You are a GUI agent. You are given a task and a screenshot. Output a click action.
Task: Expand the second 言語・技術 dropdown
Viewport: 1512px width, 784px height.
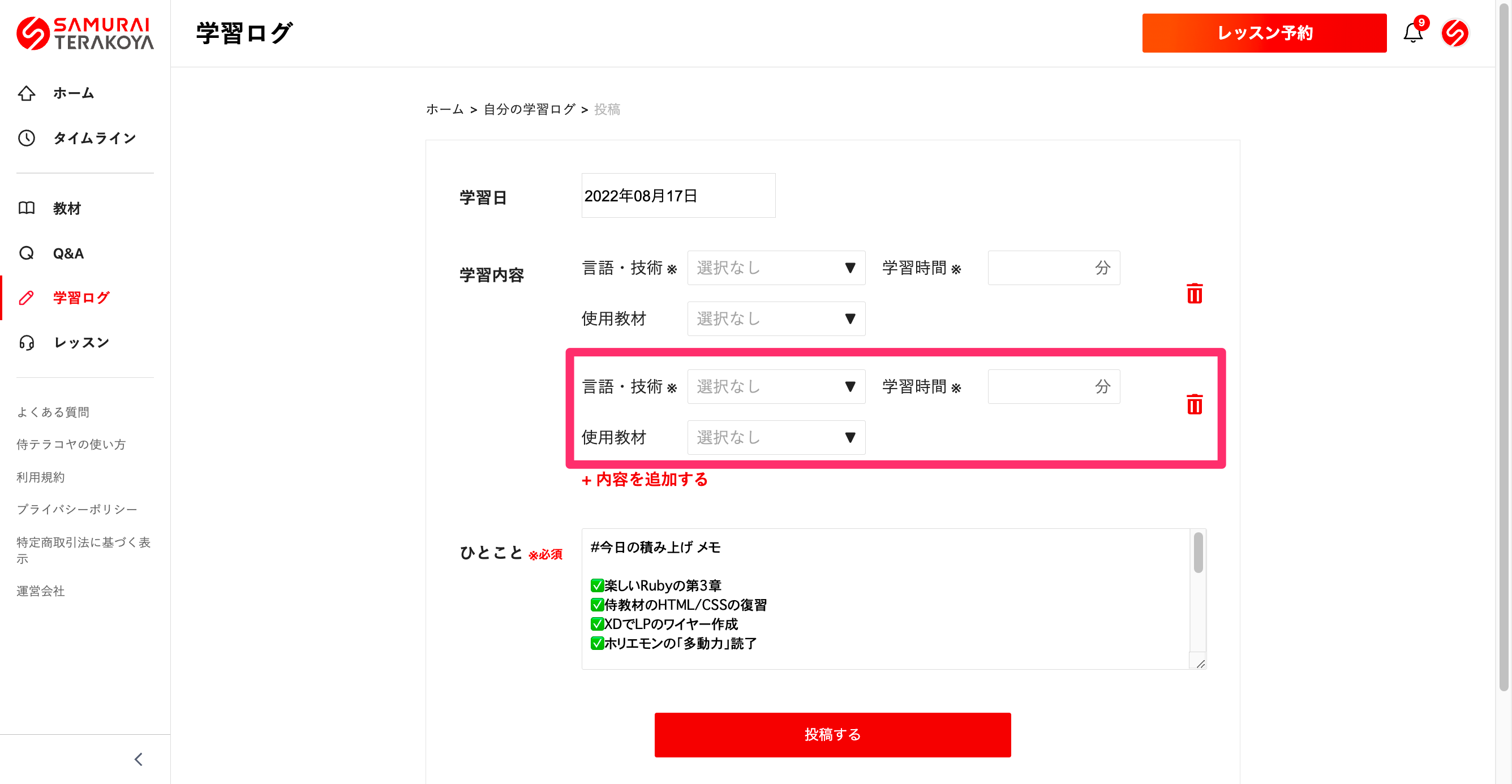[x=775, y=387]
